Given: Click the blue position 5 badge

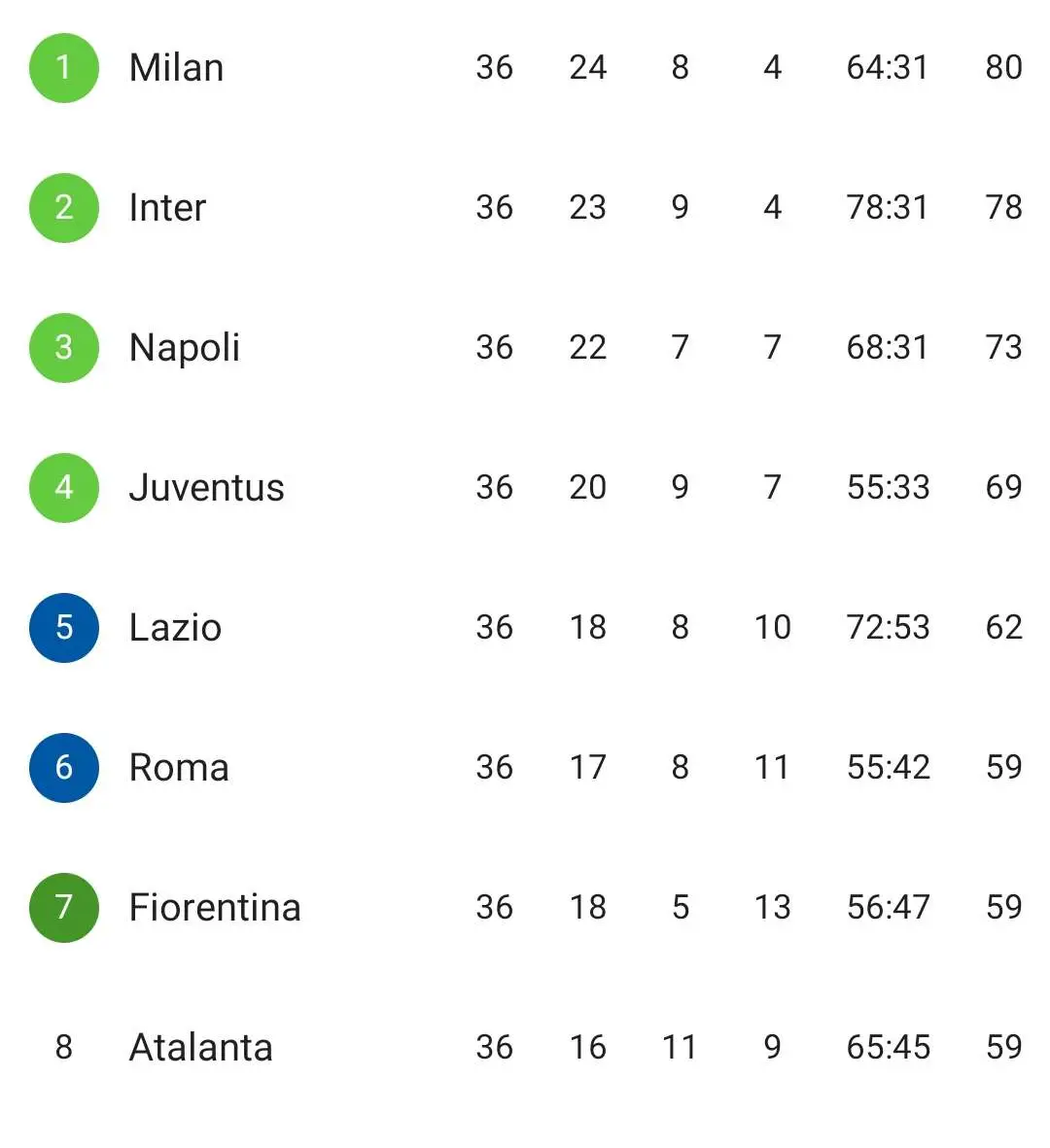Looking at the screenshot, I should pos(64,627).
